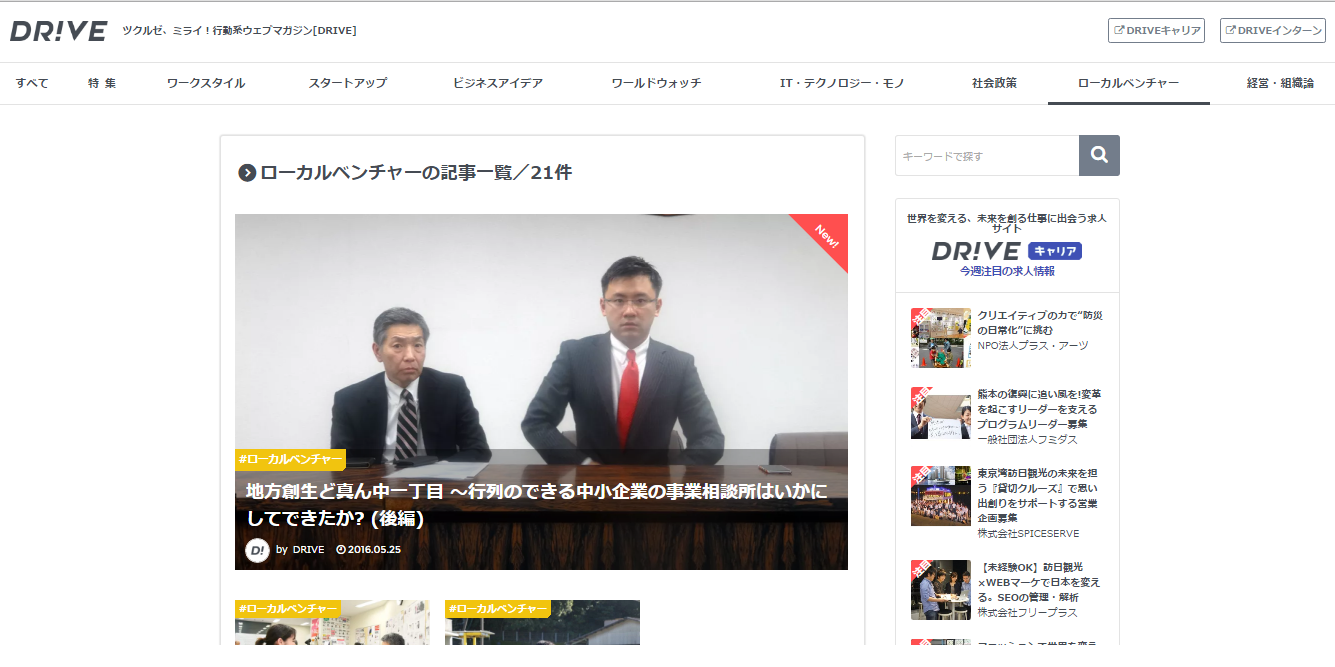Image resolution: width=1335 pixels, height=667 pixels.
Task: Click the arrow icon beside the article list heading
Action: (x=247, y=173)
